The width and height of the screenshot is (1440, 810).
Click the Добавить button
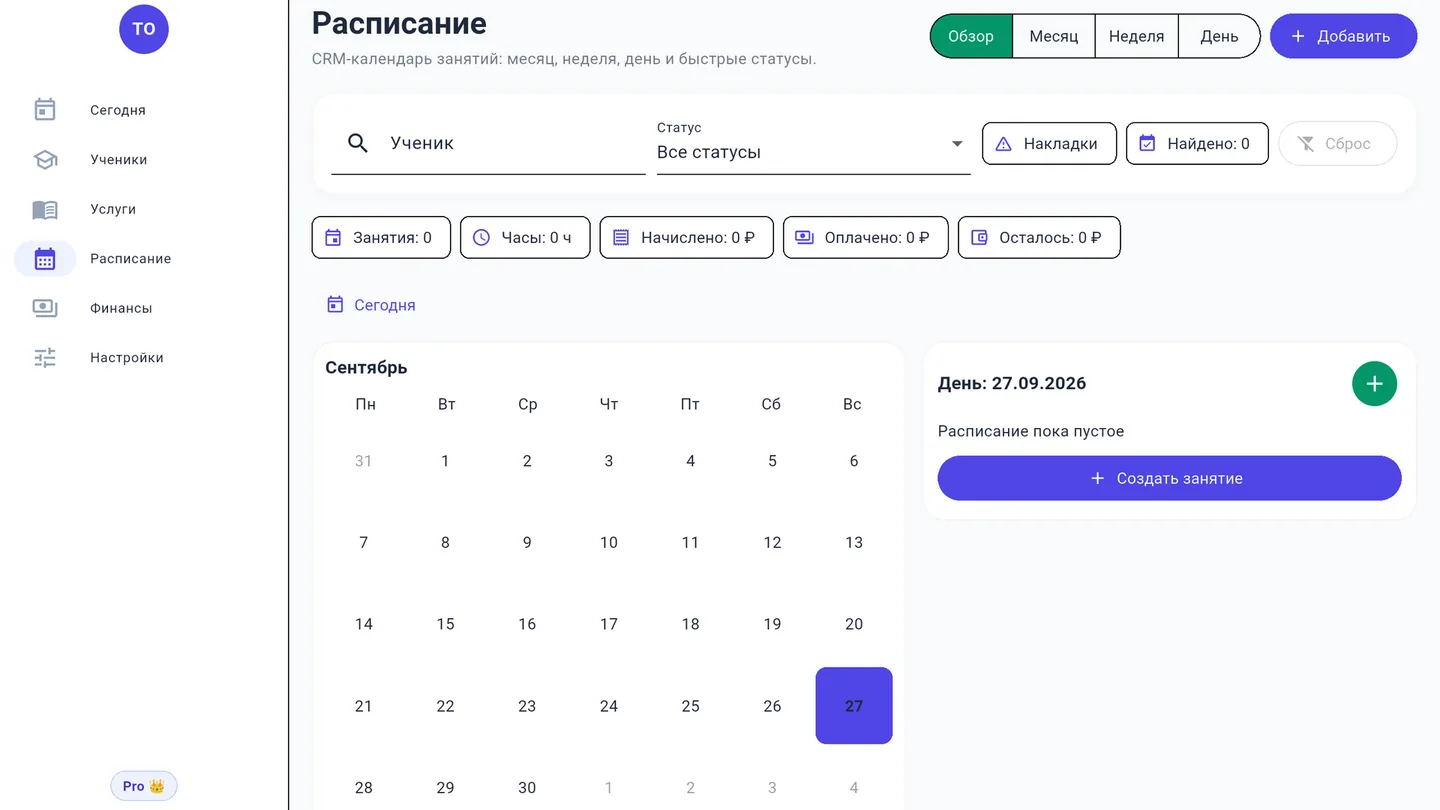1343,36
